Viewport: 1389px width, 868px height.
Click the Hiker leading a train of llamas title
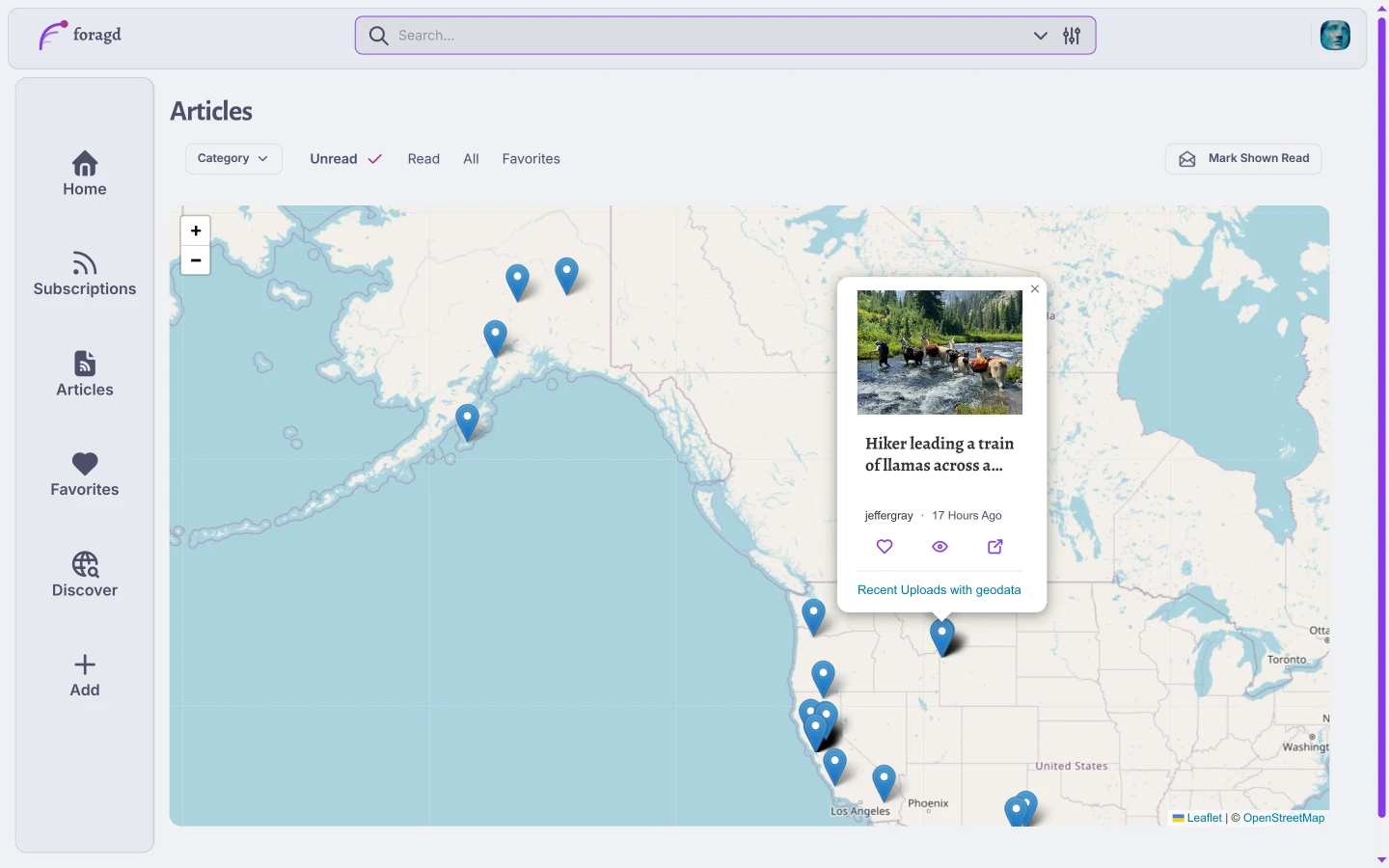tap(940, 454)
